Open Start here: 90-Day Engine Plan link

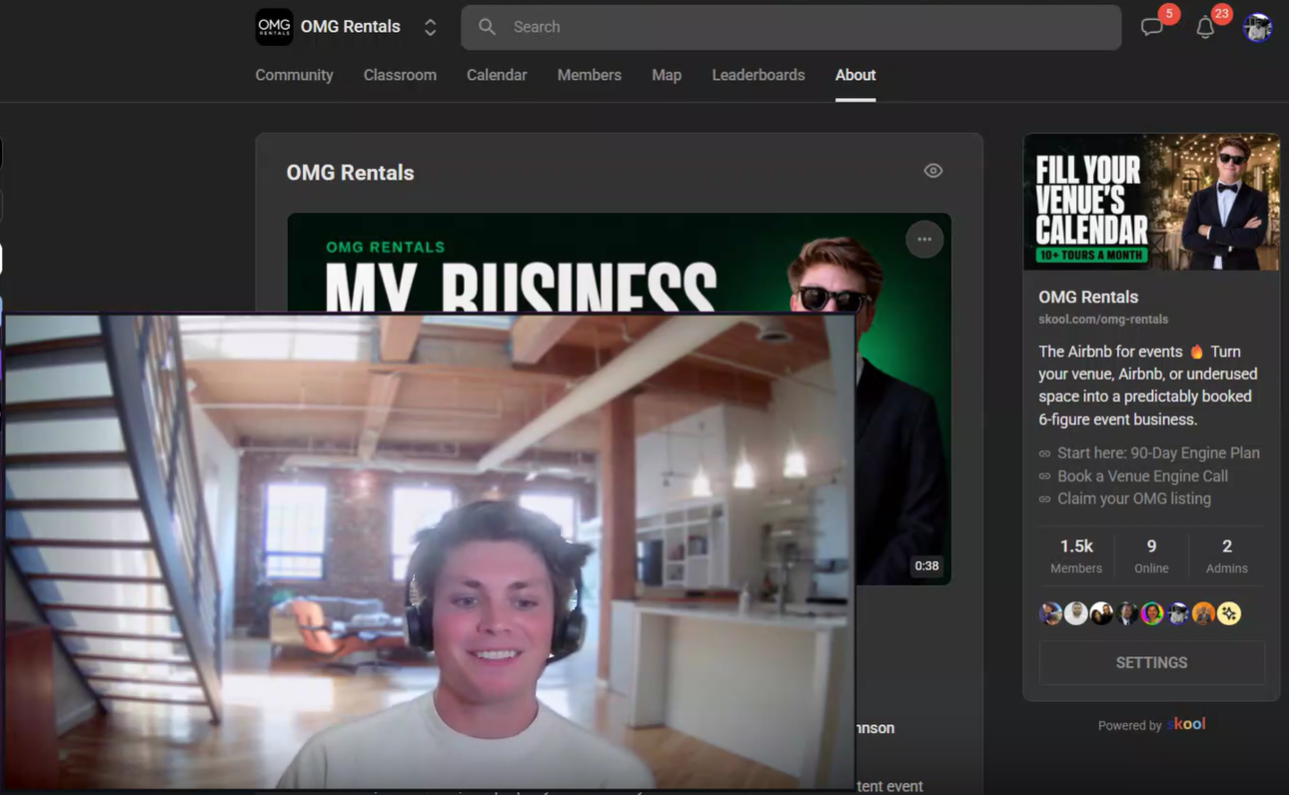tap(1158, 453)
